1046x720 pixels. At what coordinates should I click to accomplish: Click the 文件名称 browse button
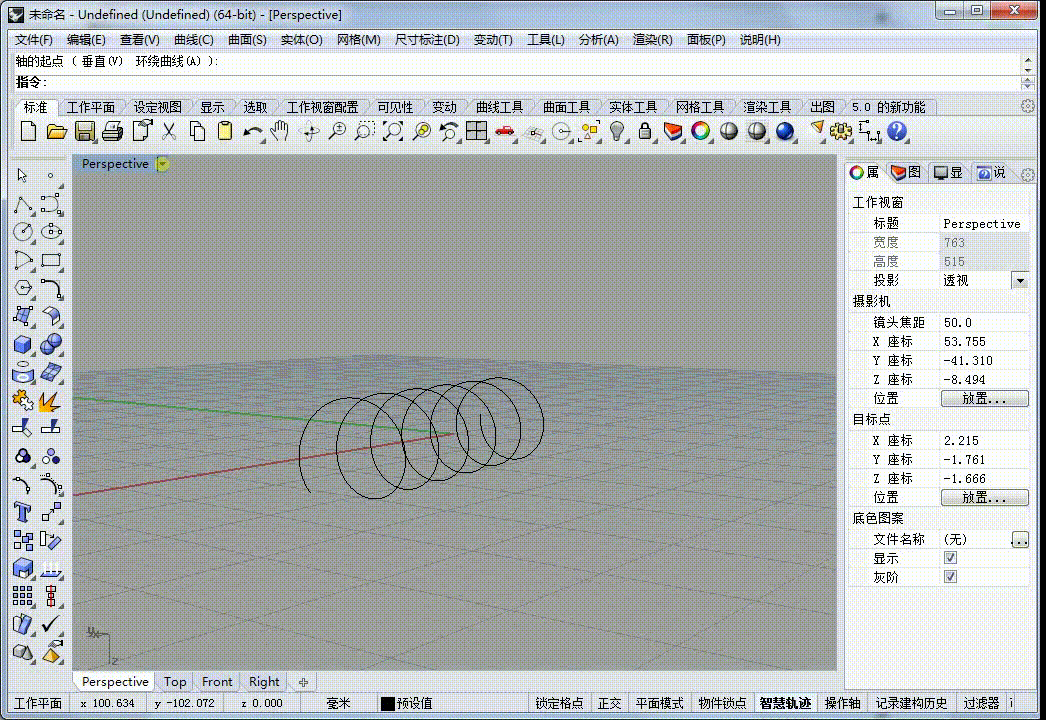pyautogui.click(x=1020, y=539)
